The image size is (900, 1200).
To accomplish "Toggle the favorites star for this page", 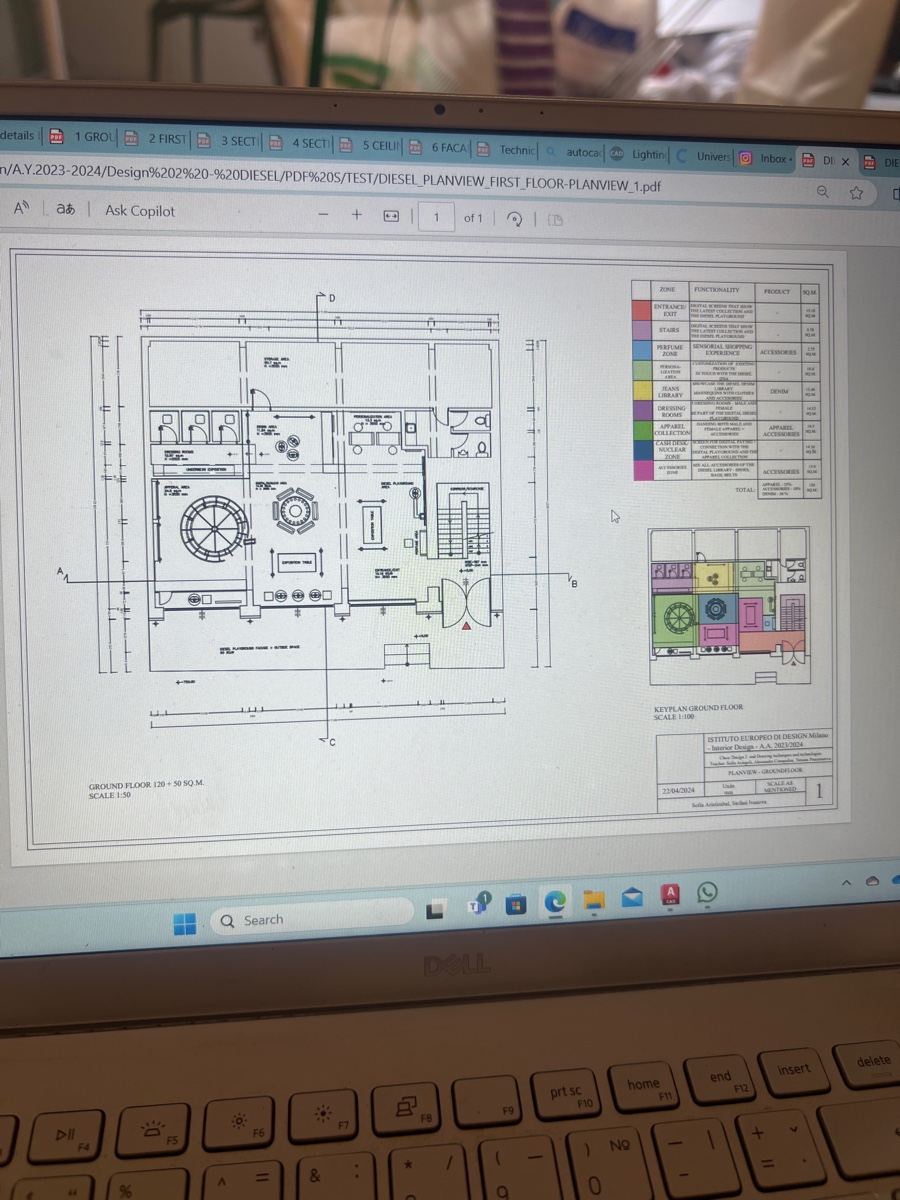I will [857, 192].
